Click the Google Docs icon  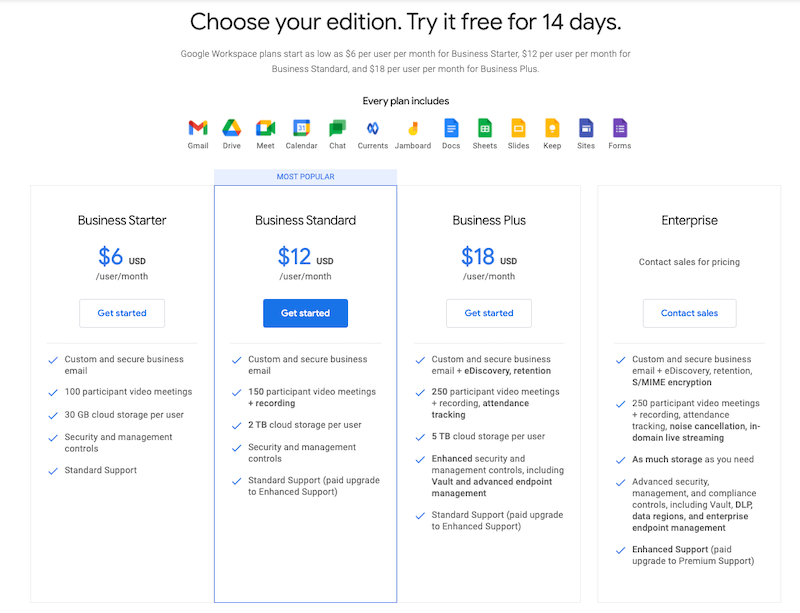(451, 128)
